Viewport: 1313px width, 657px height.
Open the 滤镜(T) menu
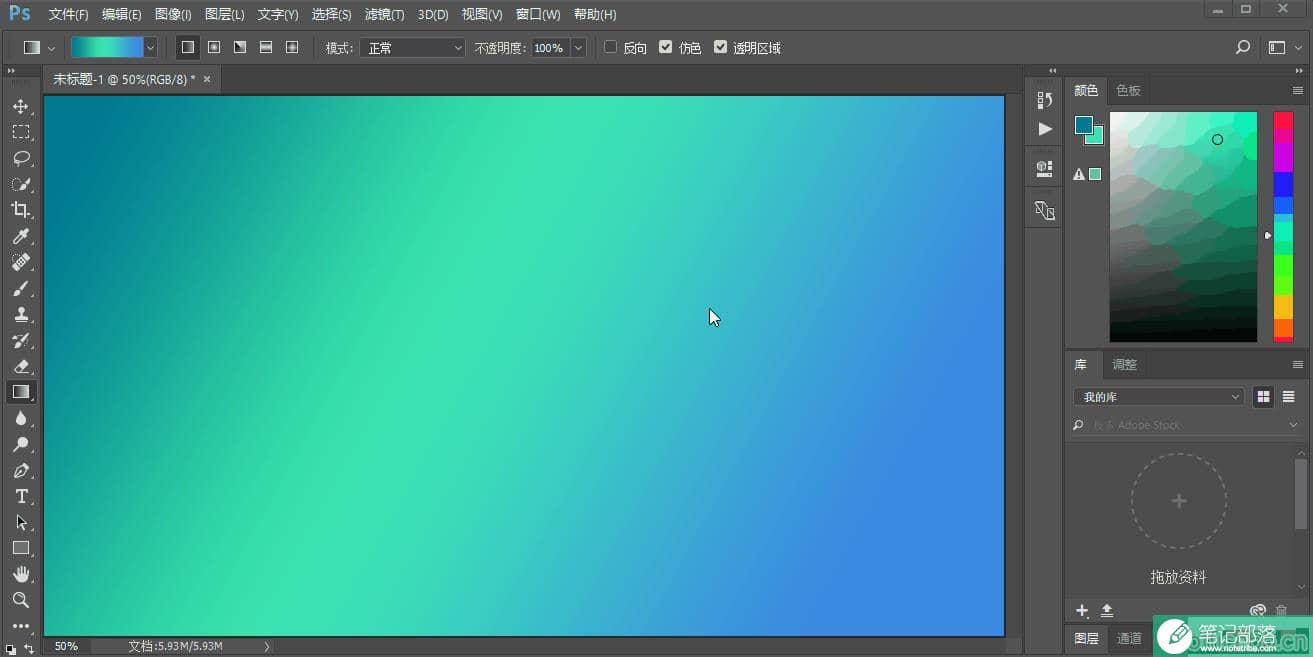click(385, 15)
